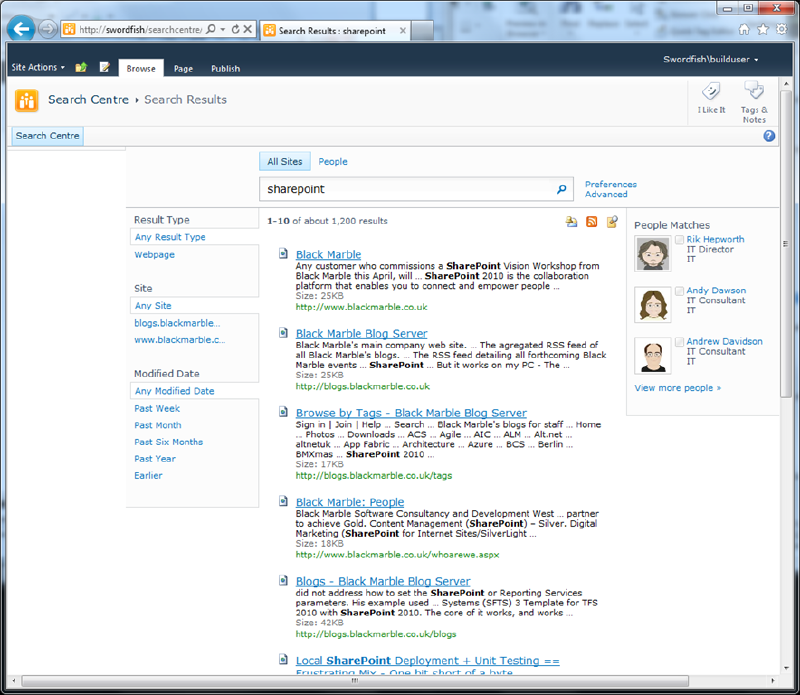Click the Alert Me bell icon
The image size is (800, 695).
coord(571,221)
